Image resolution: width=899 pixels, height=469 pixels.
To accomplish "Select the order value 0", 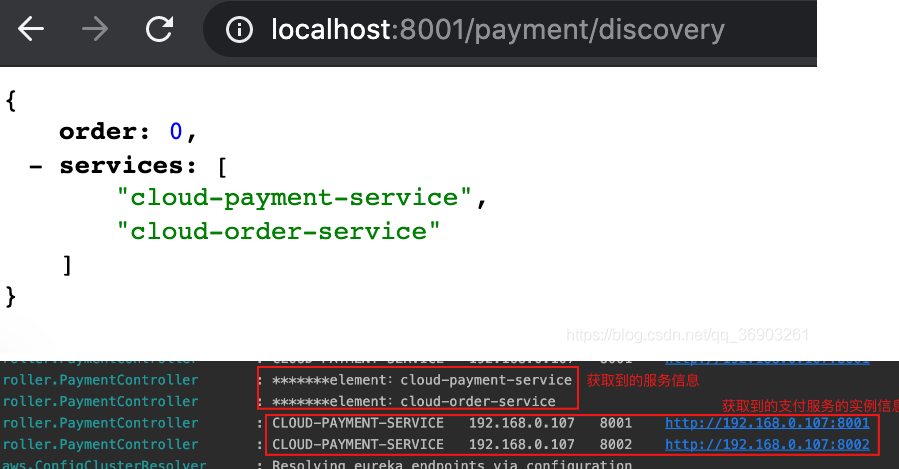I will (176, 132).
